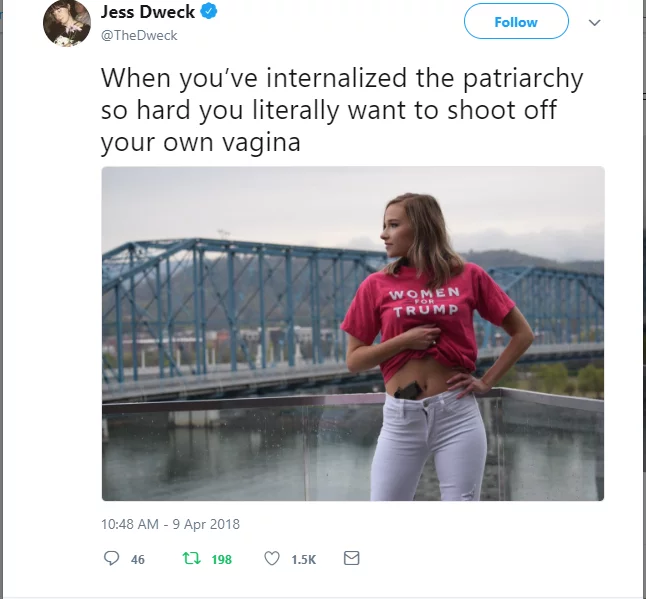Like the tweet with the heart icon
Viewport: 646px width, 599px height.
click(272, 559)
